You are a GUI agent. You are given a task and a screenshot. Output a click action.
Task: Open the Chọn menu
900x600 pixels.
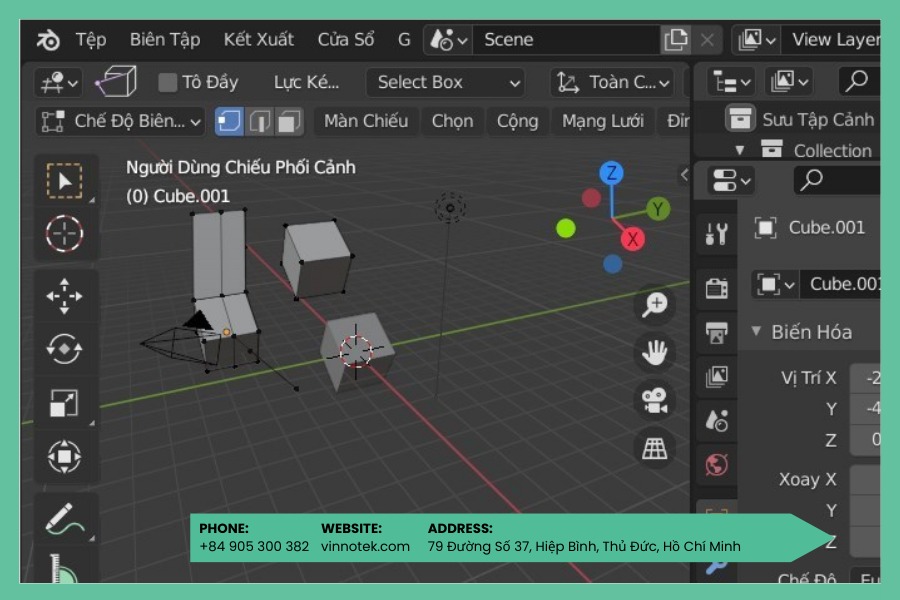[452, 121]
